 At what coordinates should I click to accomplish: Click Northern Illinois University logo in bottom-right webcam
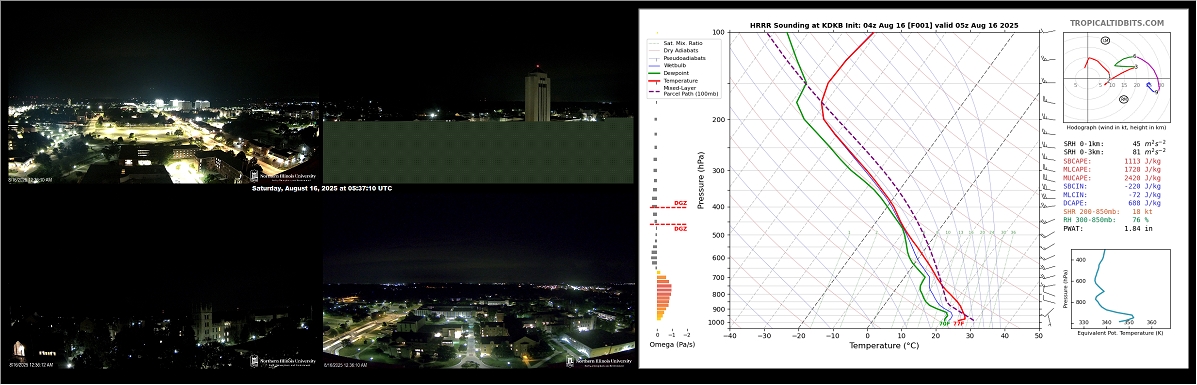pos(599,361)
